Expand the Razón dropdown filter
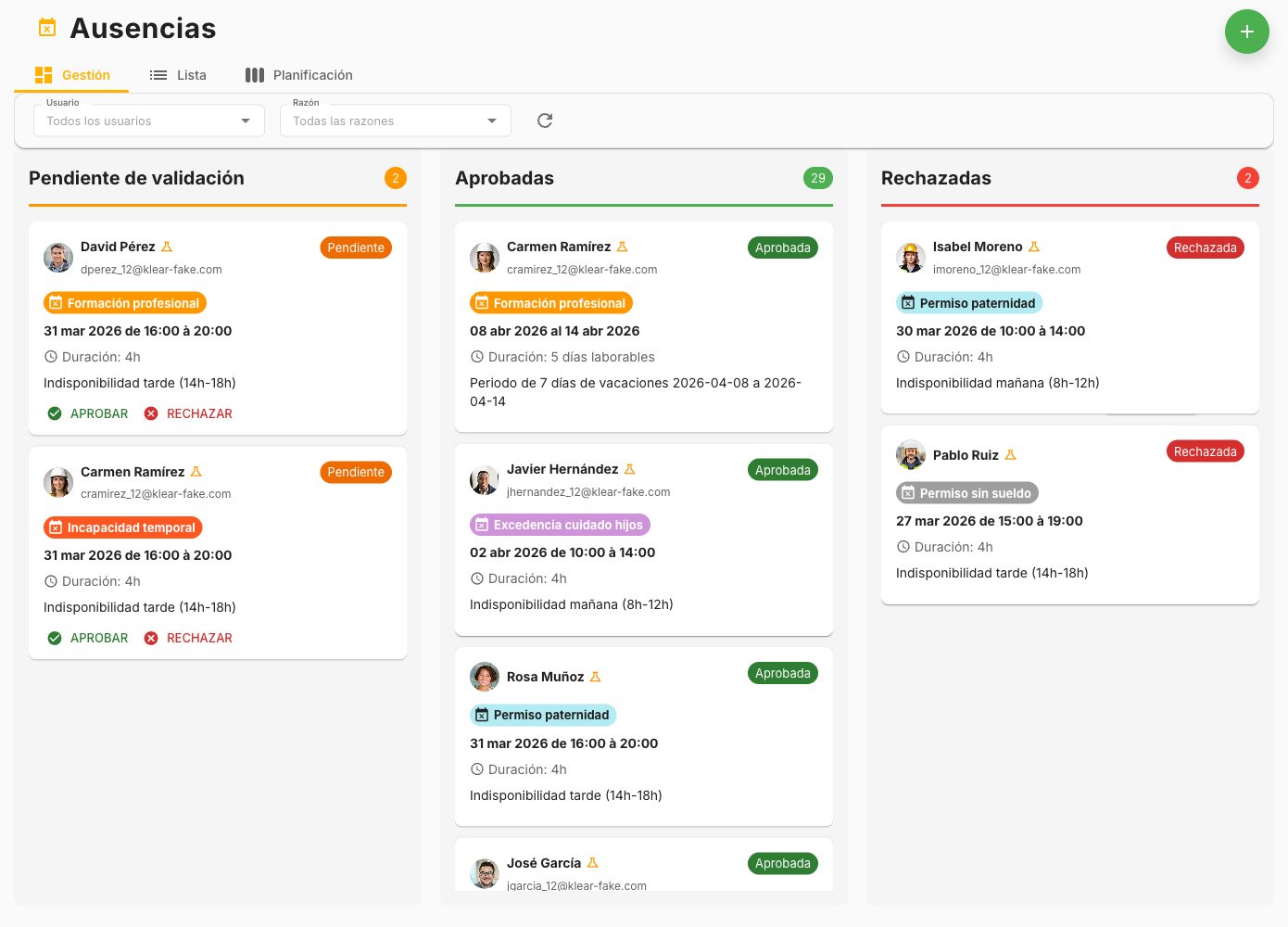Screen dimensions: 1288x927 pos(395,121)
